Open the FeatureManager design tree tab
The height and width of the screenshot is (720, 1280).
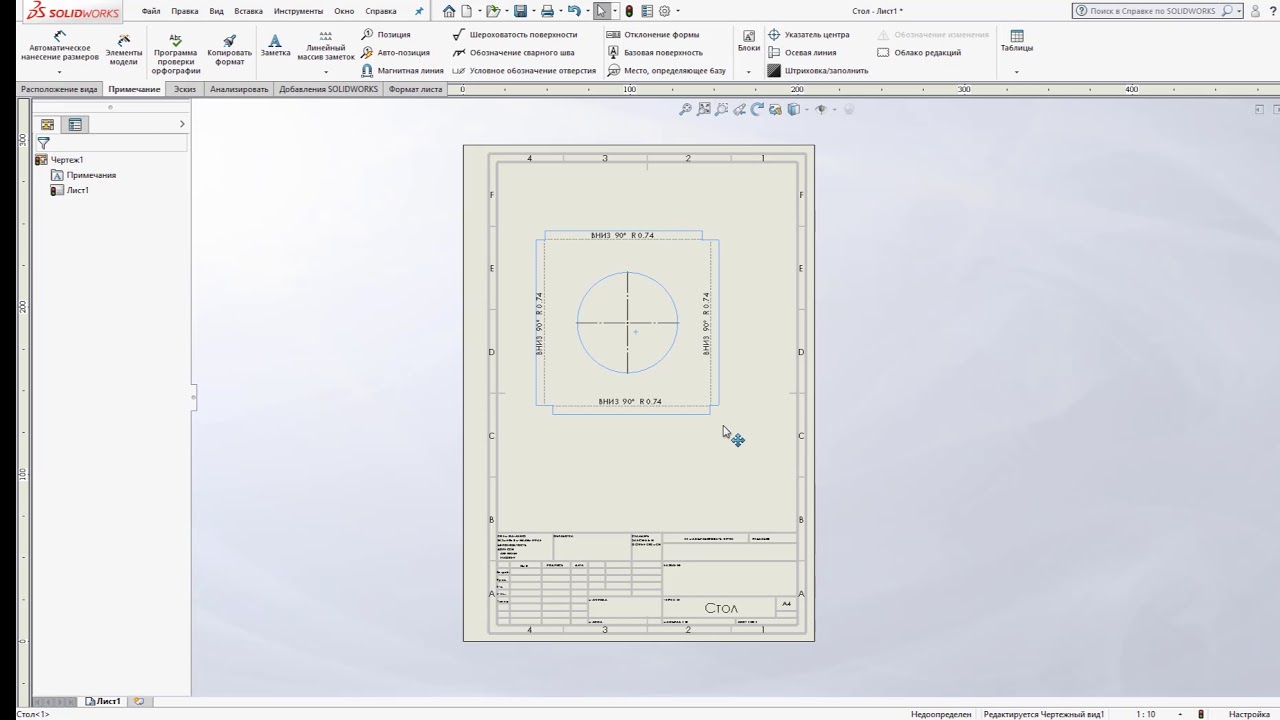(47, 125)
